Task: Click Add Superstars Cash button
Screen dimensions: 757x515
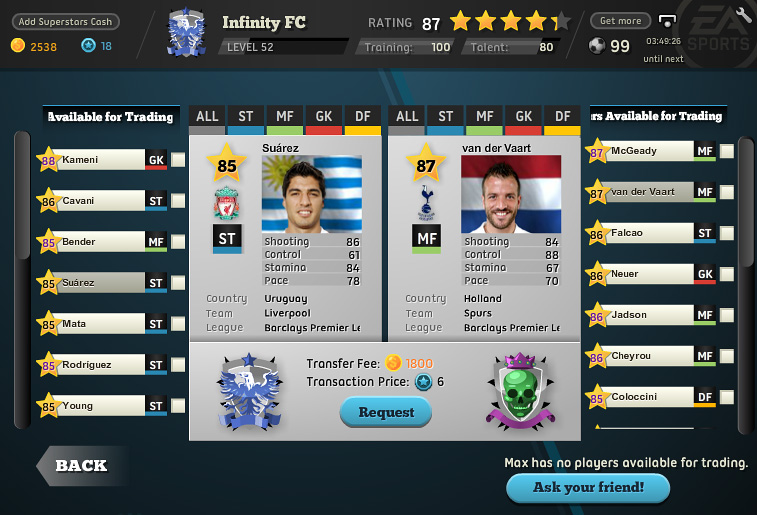Action: coord(65,22)
